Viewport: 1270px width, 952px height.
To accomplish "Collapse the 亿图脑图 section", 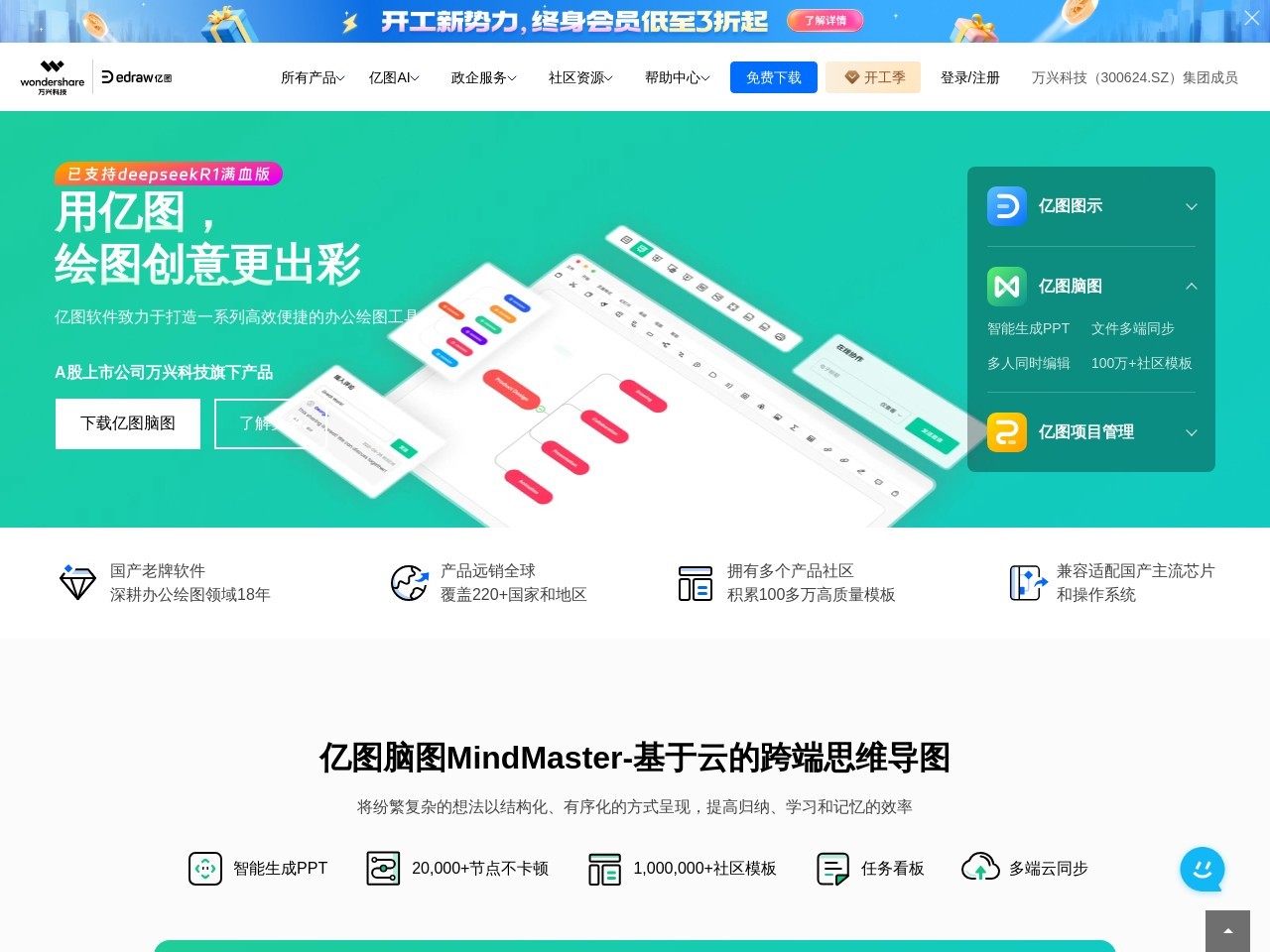I will coord(1192,287).
